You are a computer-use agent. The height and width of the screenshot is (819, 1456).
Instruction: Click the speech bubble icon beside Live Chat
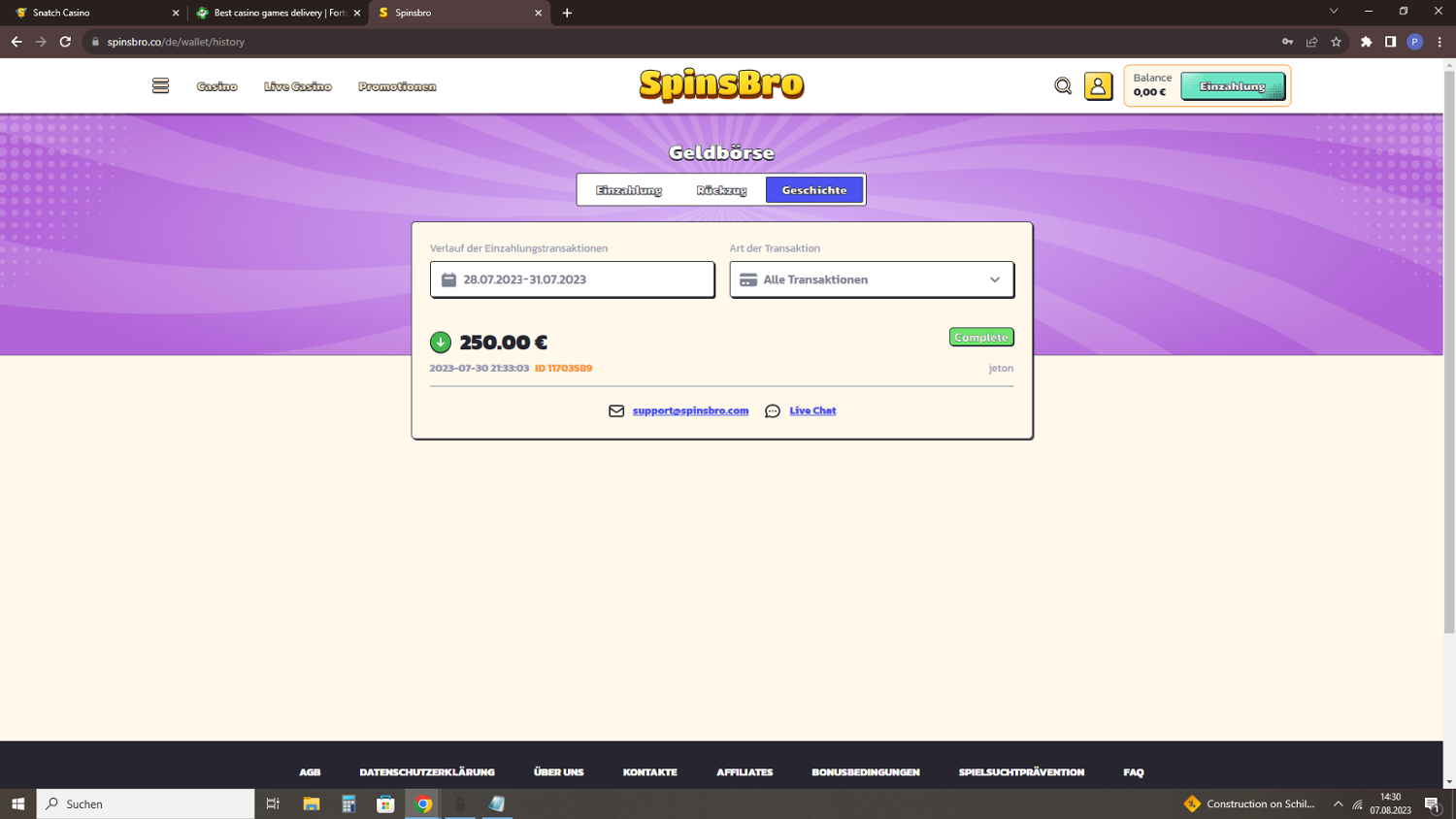[772, 410]
